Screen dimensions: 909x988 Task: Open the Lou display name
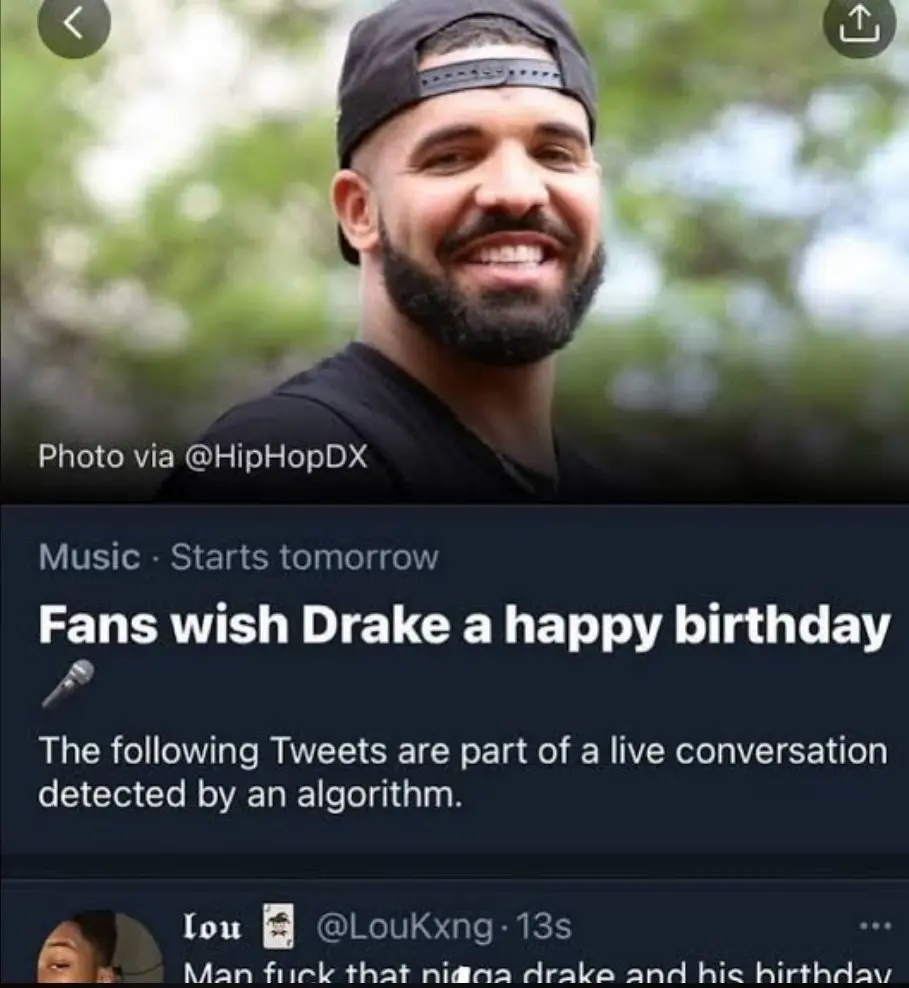pyautogui.click(x=214, y=927)
